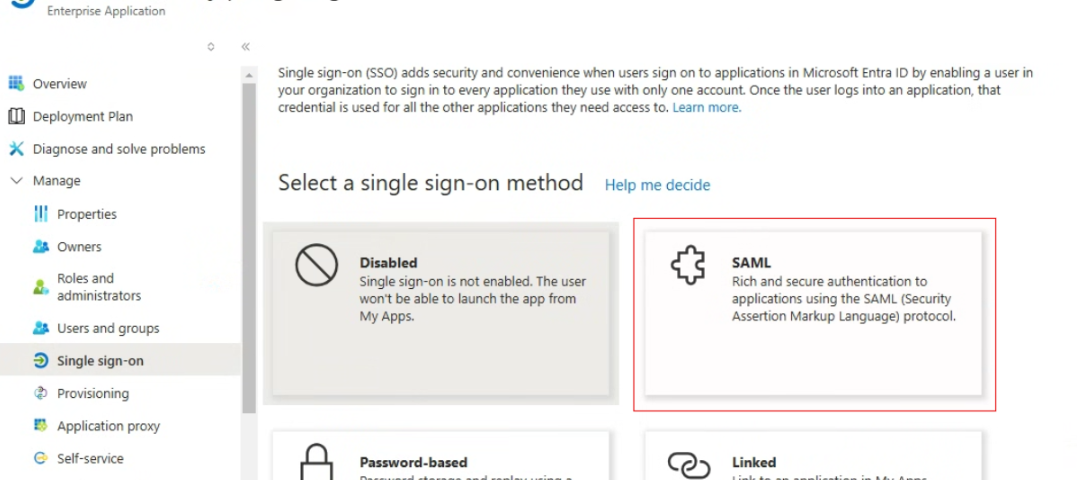Open Owners via its people icon
This screenshot has height=480, width=1077.
tap(41, 247)
